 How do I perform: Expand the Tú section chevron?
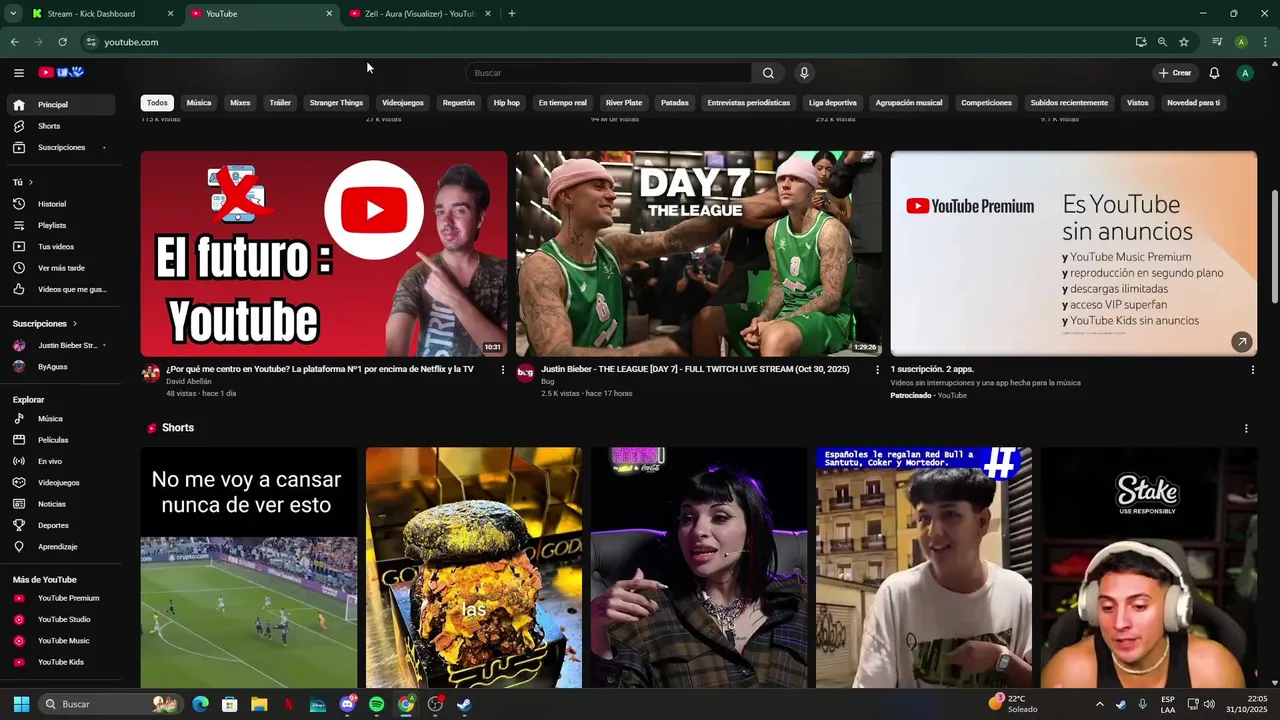(x=31, y=182)
